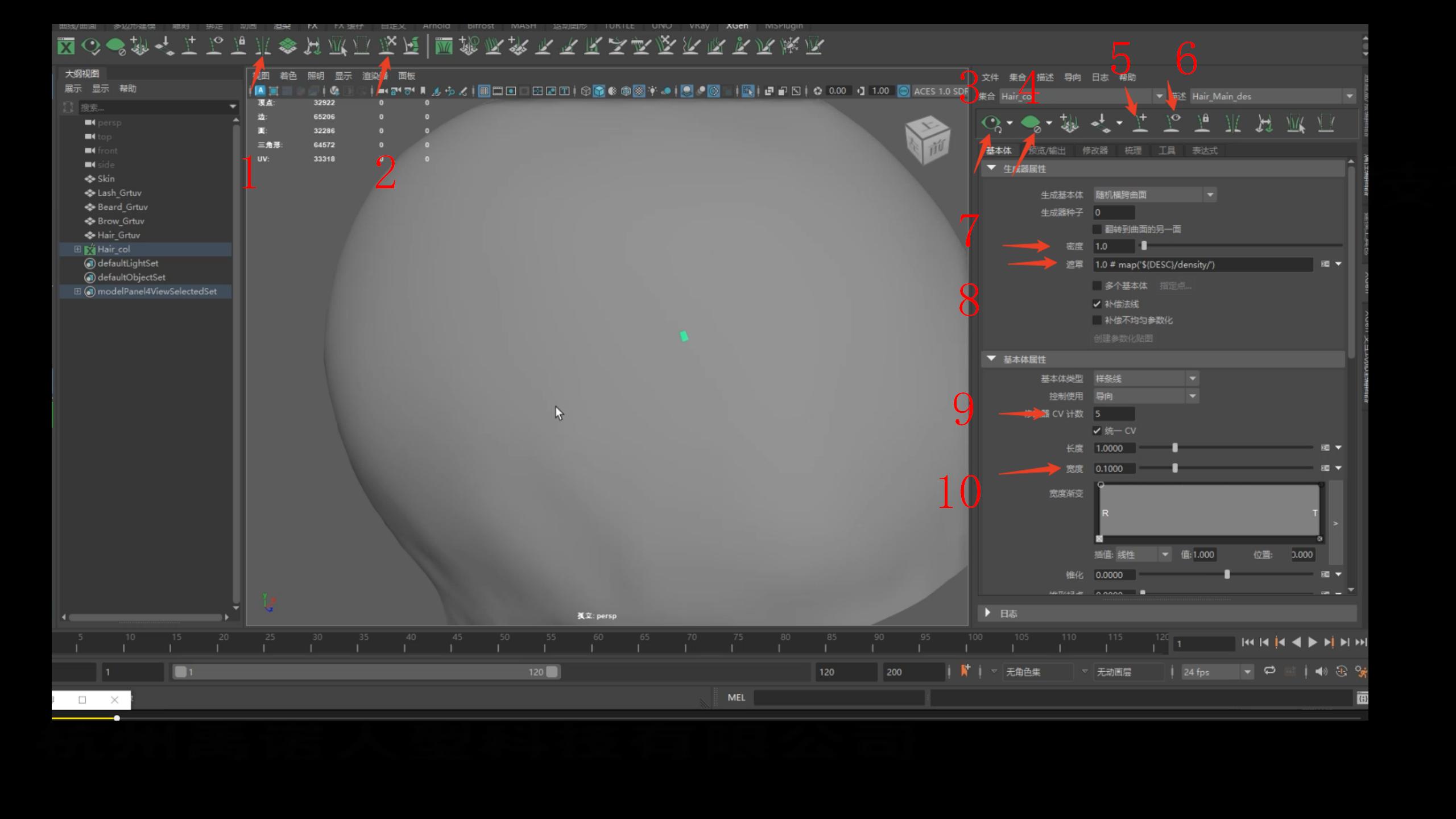1456x819 pixels.
Task: Click the MEL command line input
Action: [x=839, y=698]
